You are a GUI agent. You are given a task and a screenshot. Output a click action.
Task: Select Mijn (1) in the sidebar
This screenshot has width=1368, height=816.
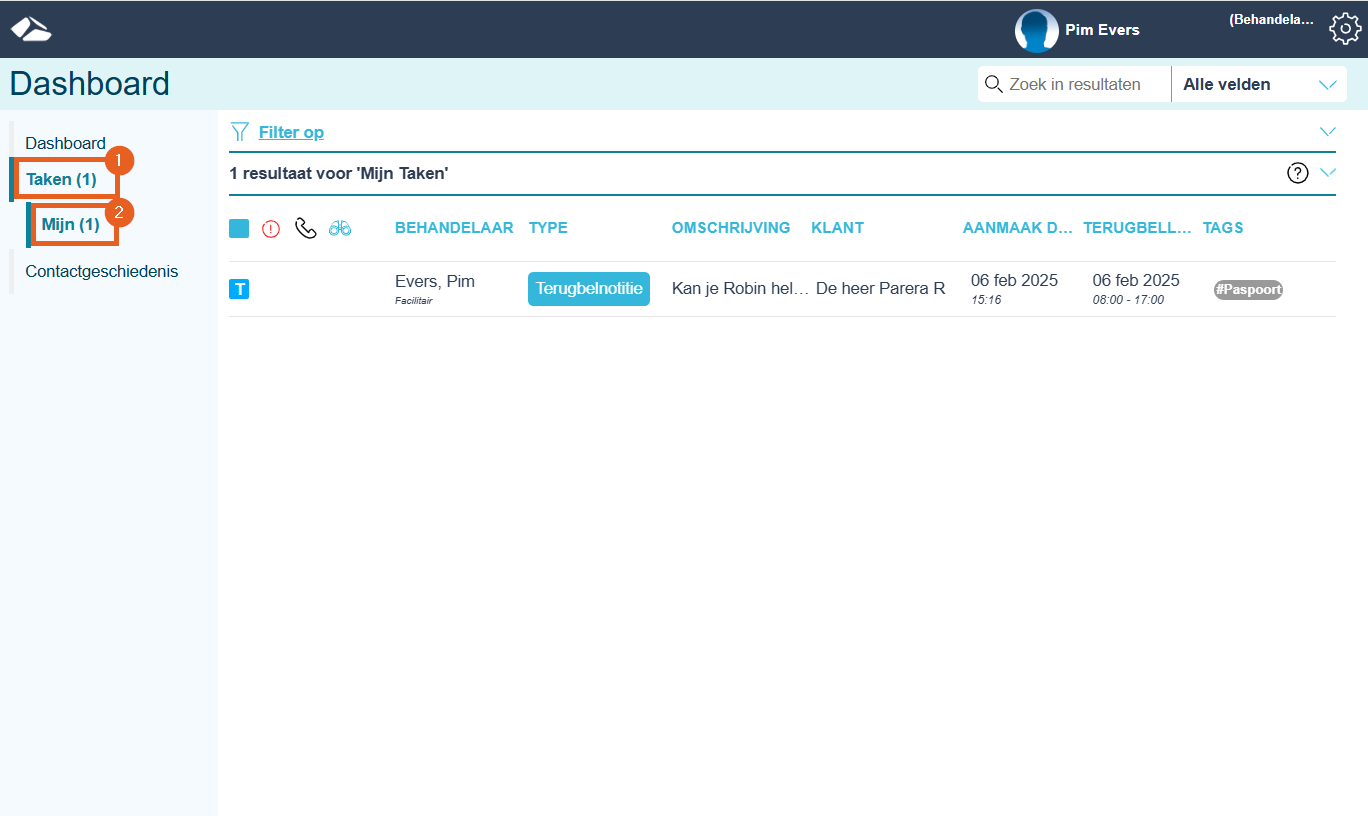(x=70, y=224)
